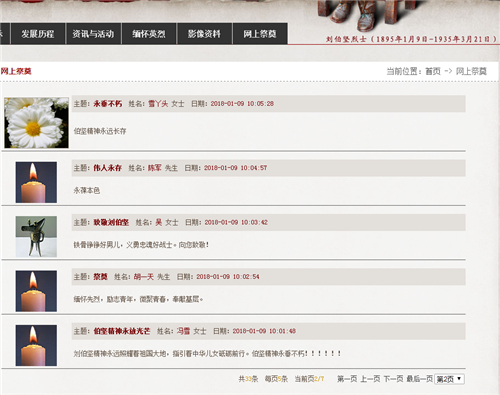The width and height of the screenshot is (500, 395).
Task: Jump to 第一页 in pagination
Action: click(x=347, y=379)
